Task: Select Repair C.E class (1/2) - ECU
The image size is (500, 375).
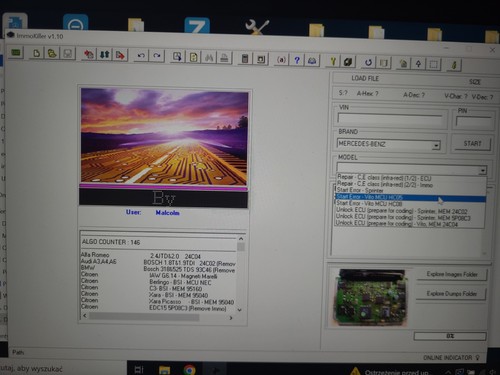Action: tap(384, 178)
